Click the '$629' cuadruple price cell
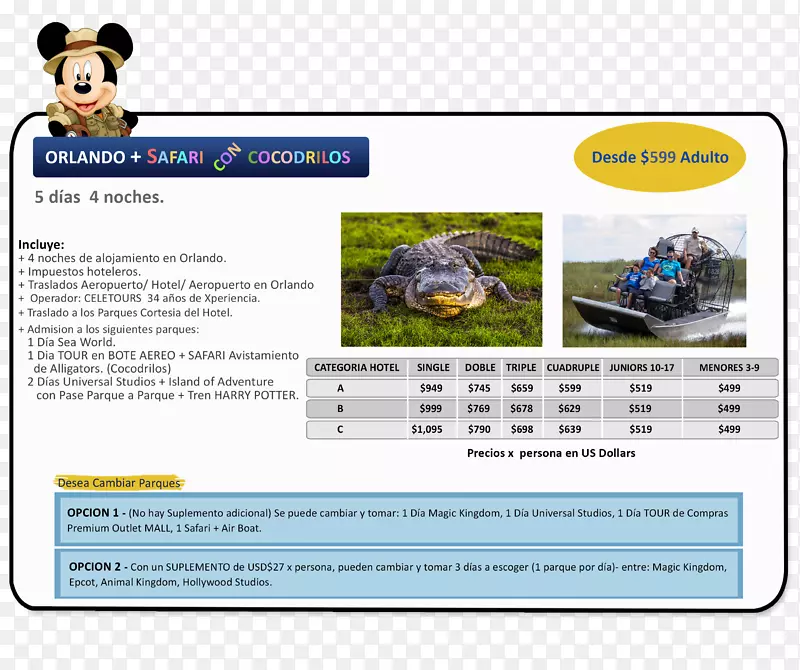 [x=569, y=409]
